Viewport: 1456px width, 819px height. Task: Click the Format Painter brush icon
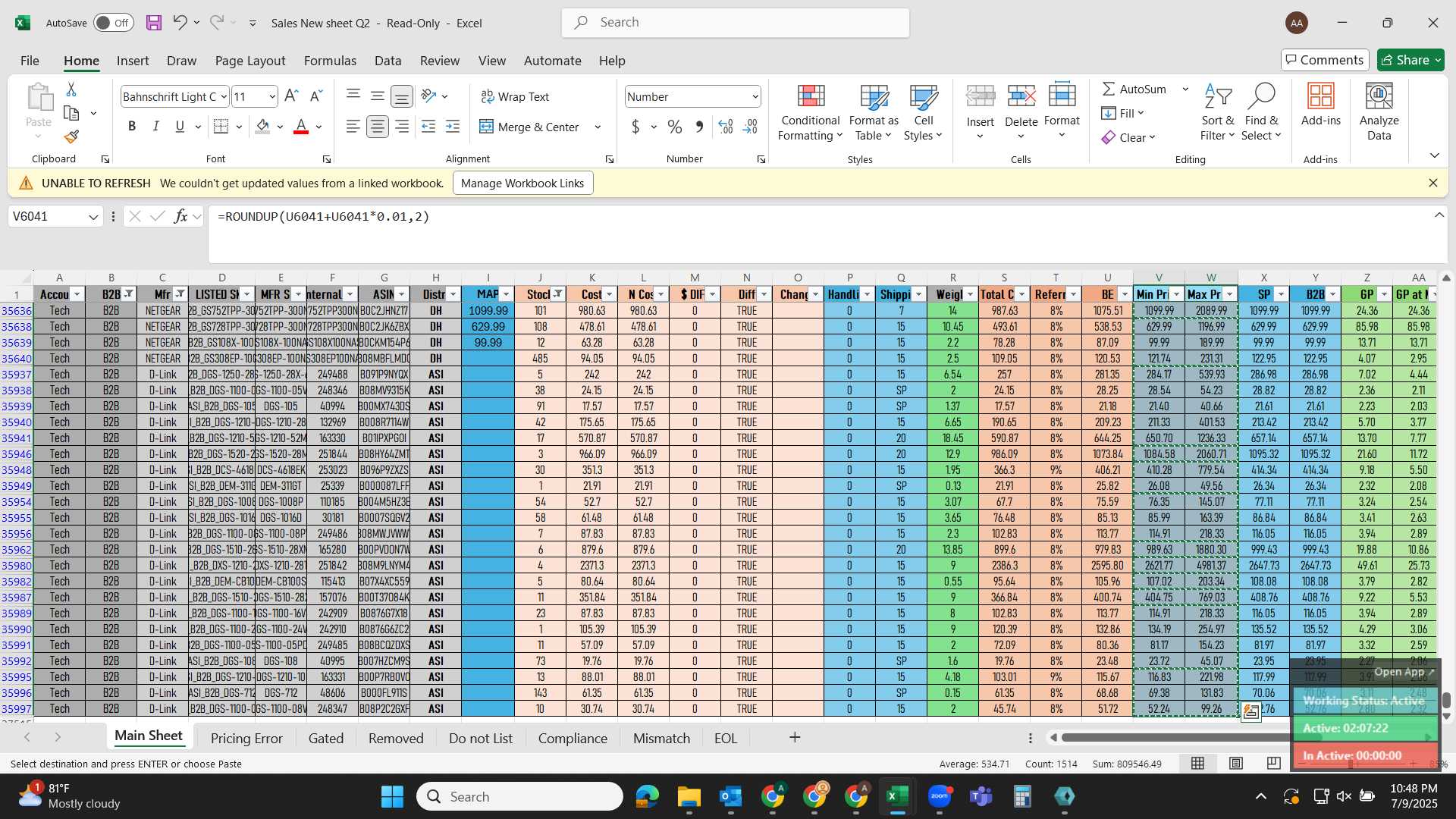71,137
